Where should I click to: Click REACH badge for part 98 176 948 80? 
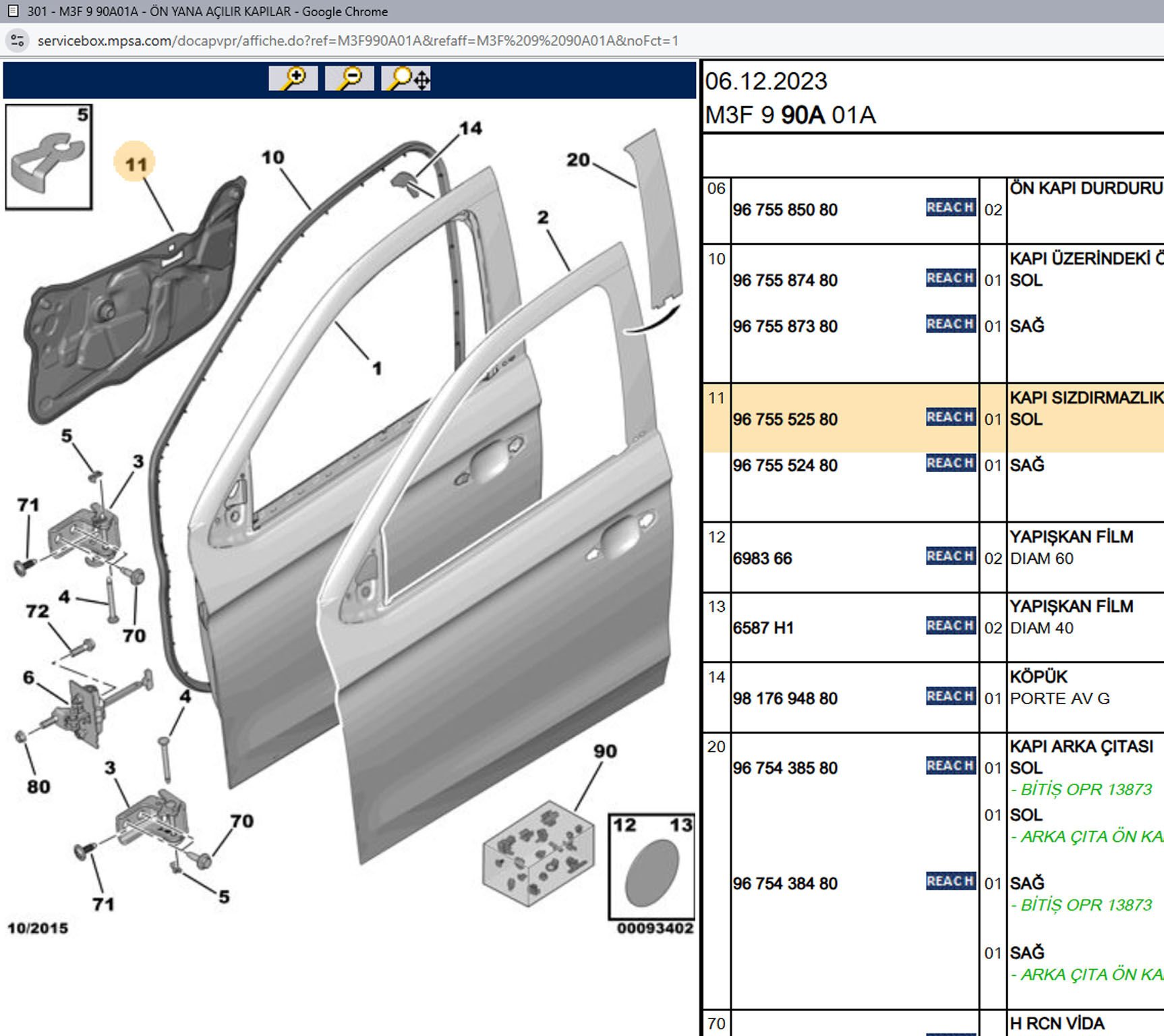point(950,696)
